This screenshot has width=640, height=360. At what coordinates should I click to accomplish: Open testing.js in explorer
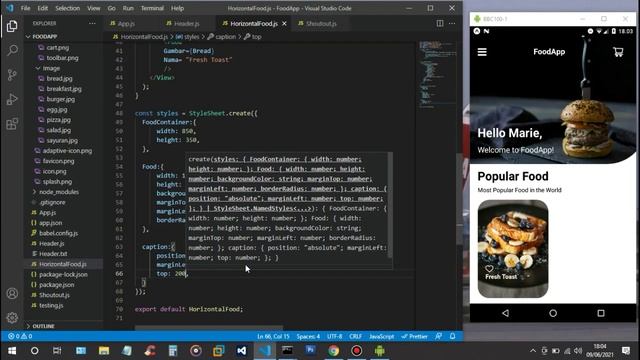point(51,305)
